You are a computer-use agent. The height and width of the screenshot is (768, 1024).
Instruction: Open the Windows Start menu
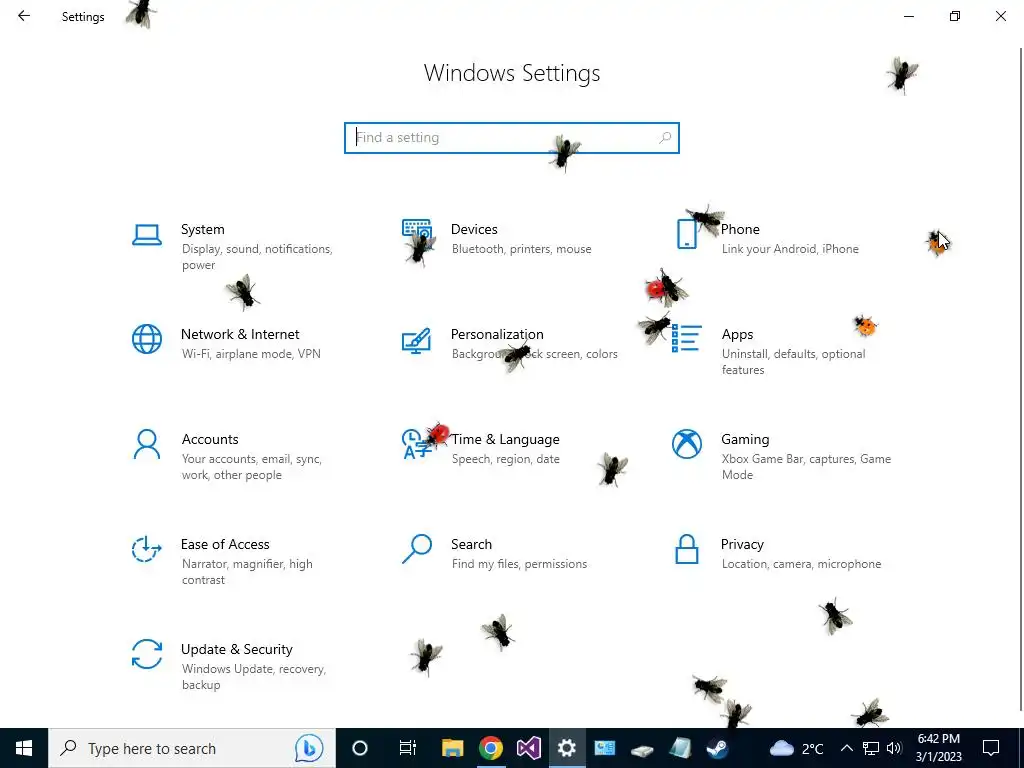(24, 748)
